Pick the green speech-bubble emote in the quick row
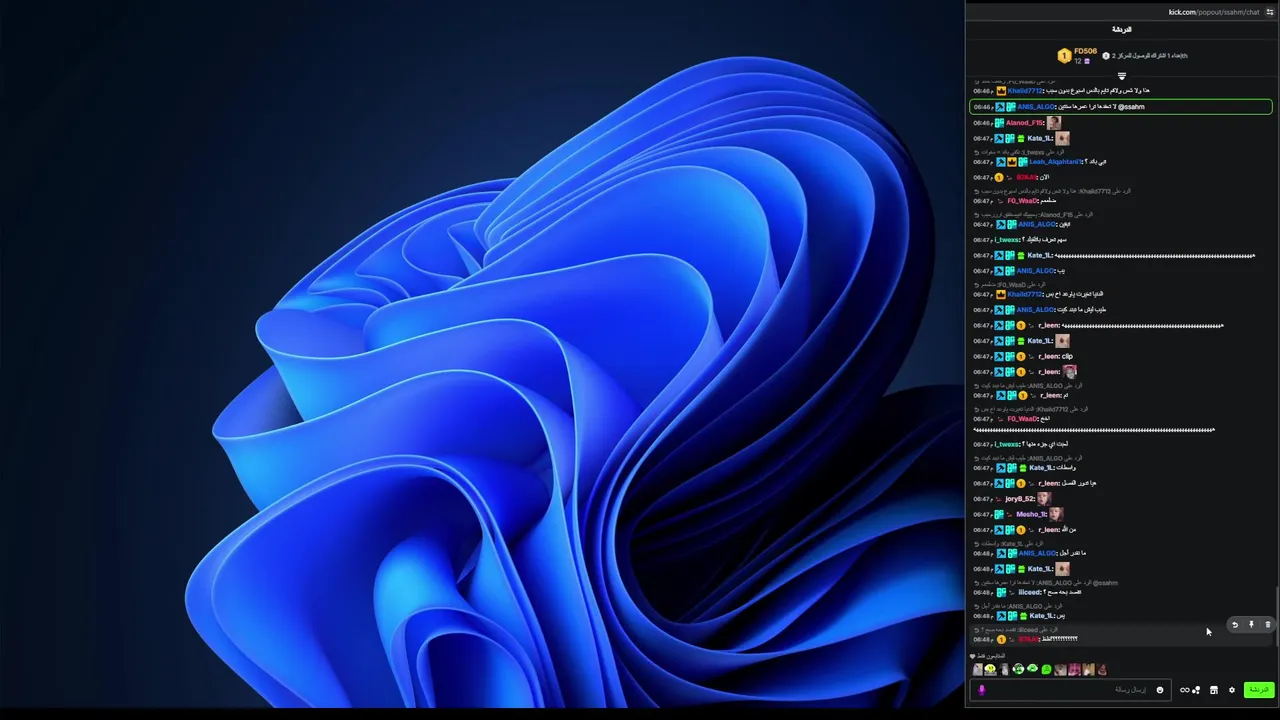 point(1046,669)
